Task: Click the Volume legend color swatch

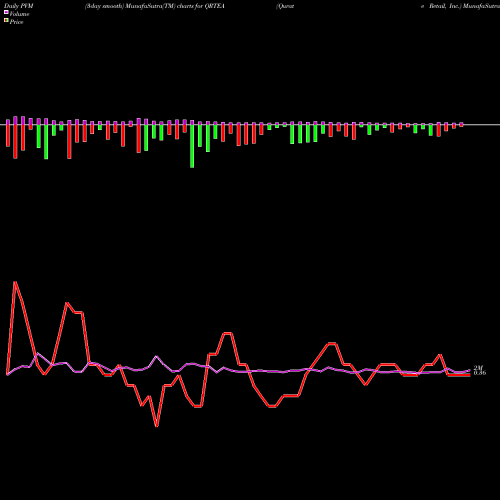Action: tap(6, 13)
